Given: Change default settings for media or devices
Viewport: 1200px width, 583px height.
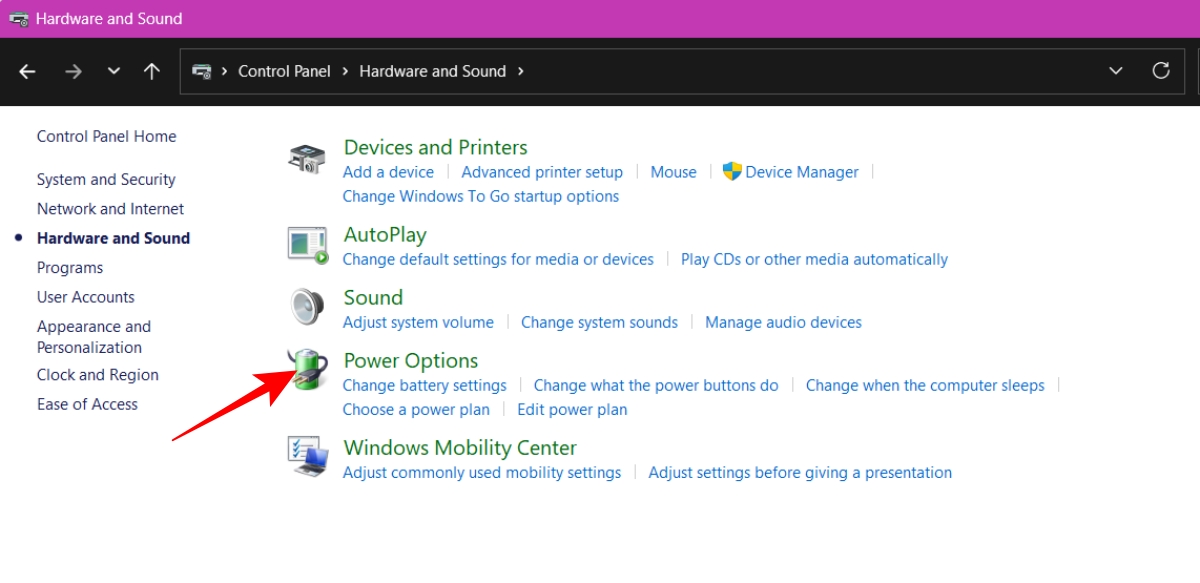Looking at the screenshot, I should click(498, 259).
